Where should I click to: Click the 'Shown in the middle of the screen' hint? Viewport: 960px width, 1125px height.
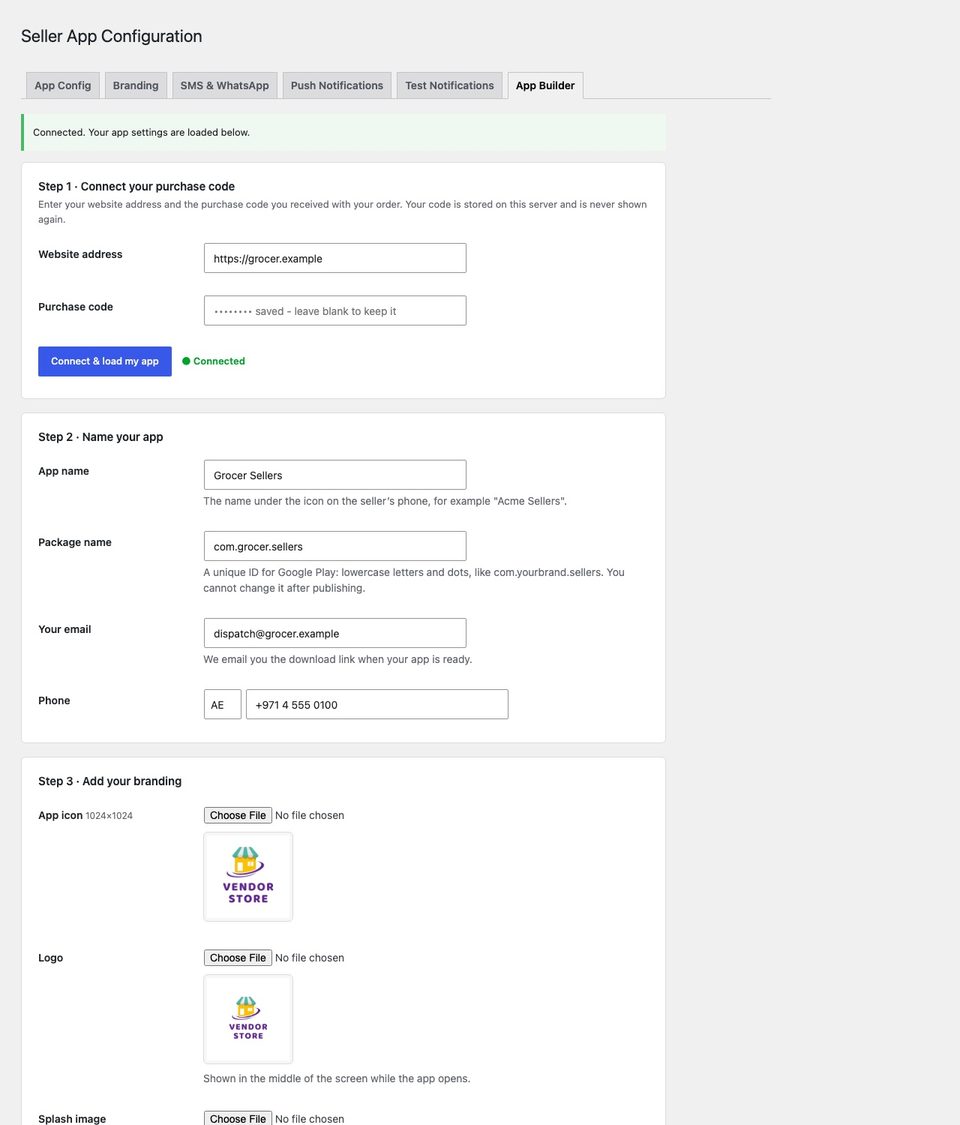coord(337,1078)
